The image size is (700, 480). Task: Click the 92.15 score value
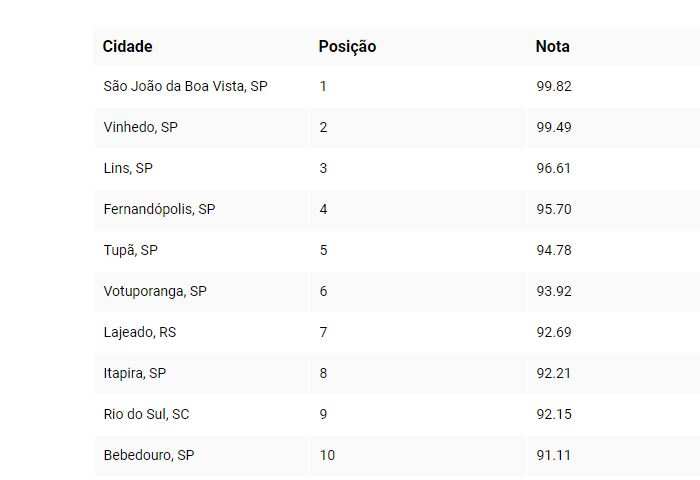[x=554, y=414]
